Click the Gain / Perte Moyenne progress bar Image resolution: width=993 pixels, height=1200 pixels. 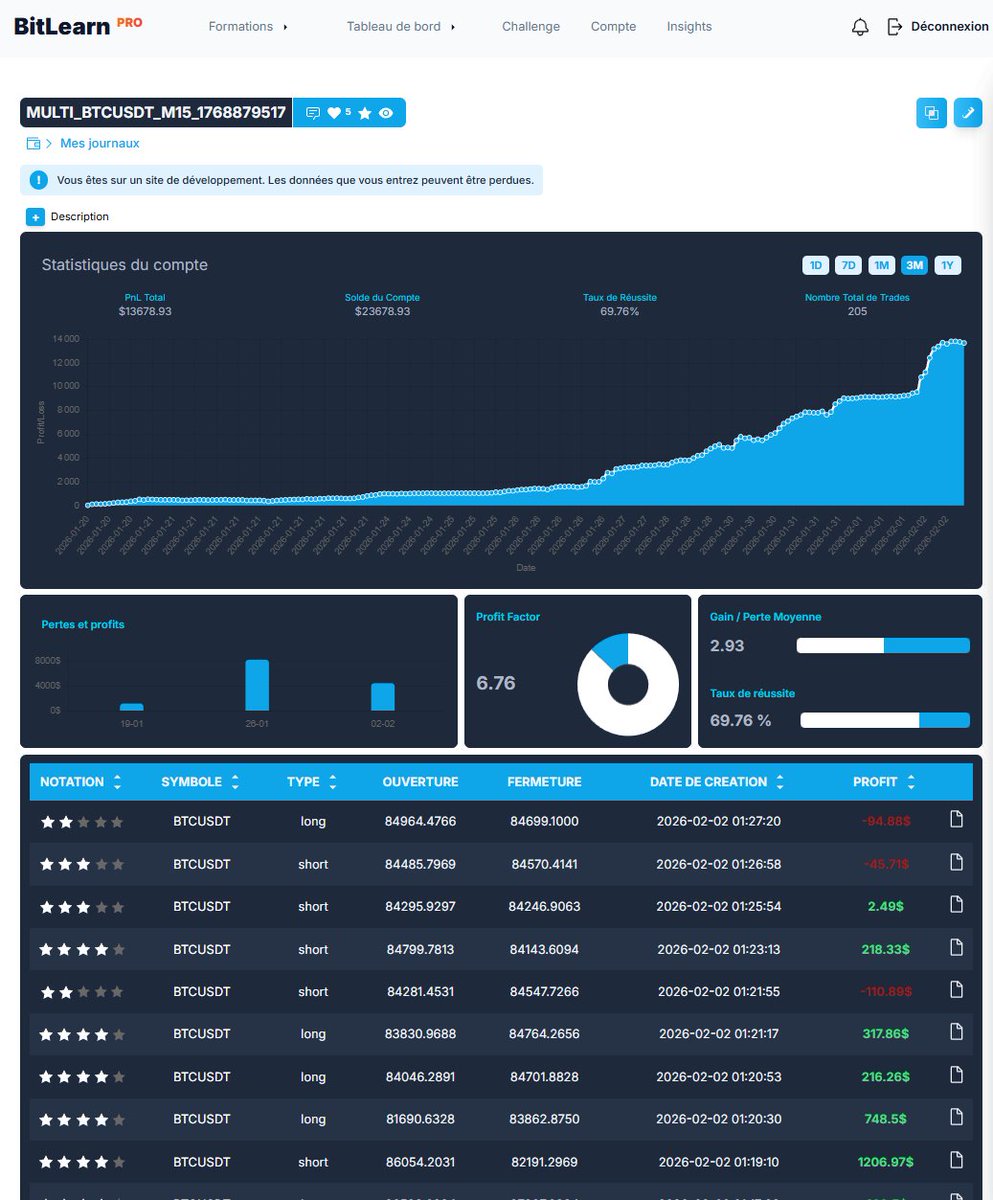click(883, 646)
